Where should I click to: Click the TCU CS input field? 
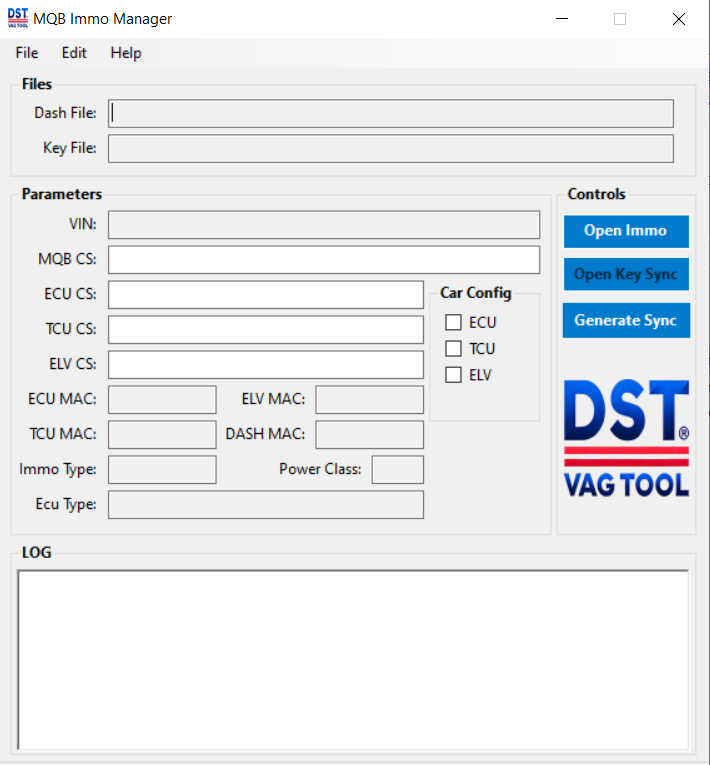pyautogui.click(x=266, y=330)
